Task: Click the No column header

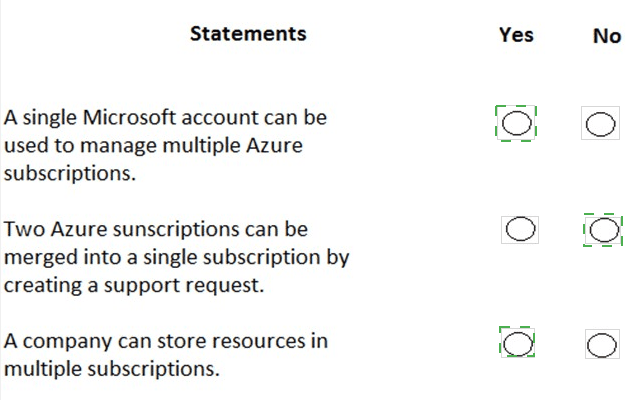Action: tap(606, 36)
